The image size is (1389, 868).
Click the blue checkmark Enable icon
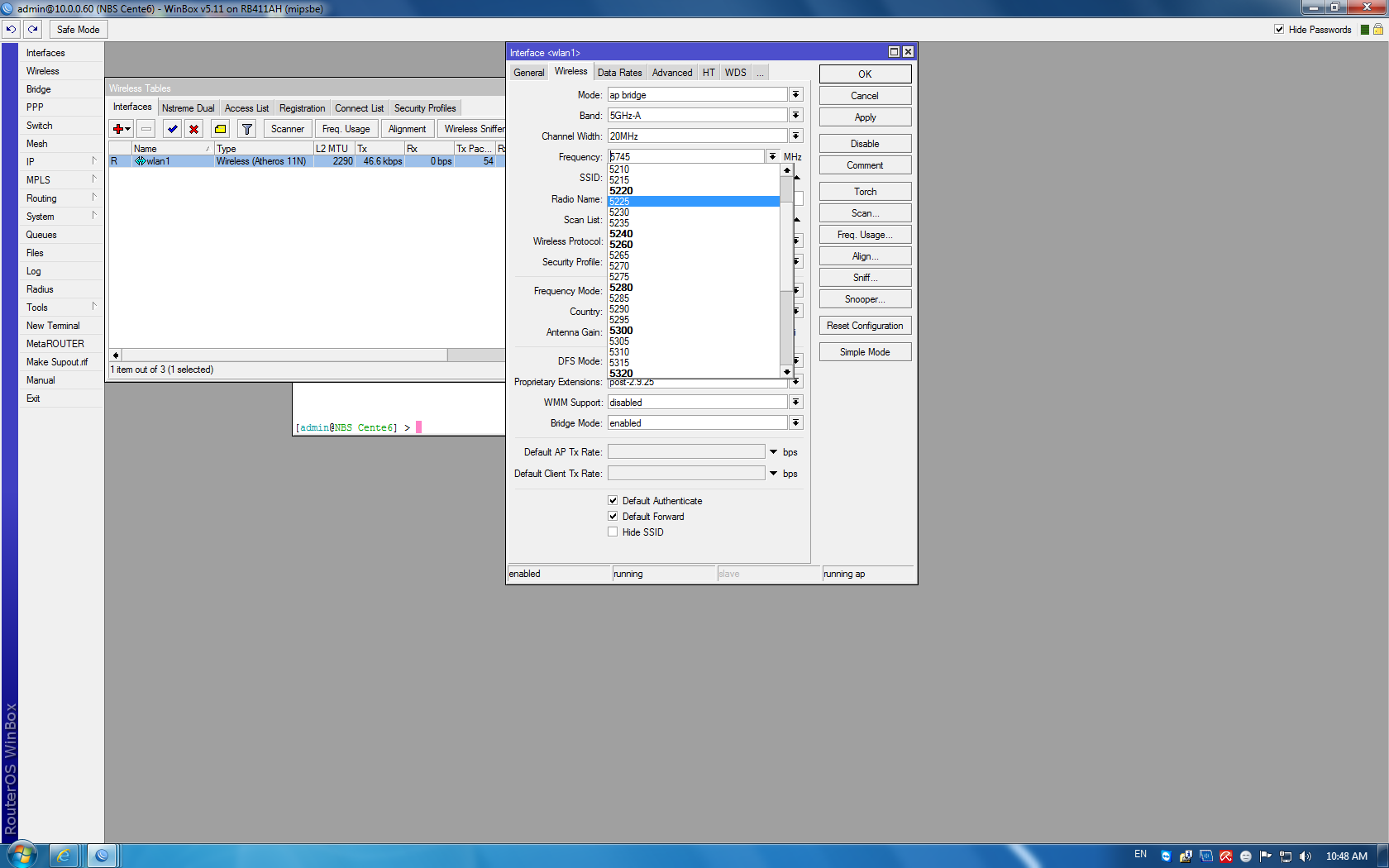172,129
